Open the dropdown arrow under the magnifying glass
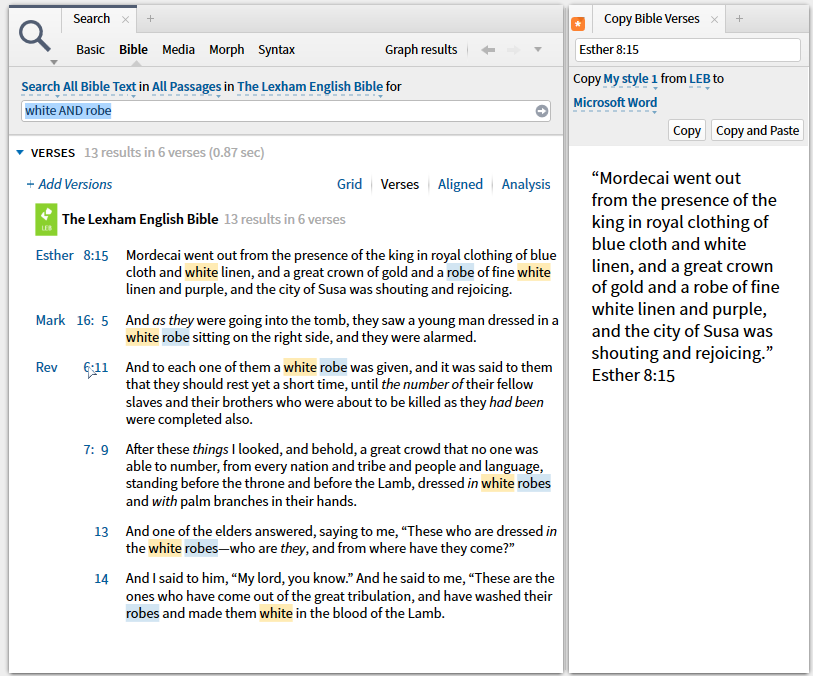This screenshot has height=676, width=813. coord(53,62)
